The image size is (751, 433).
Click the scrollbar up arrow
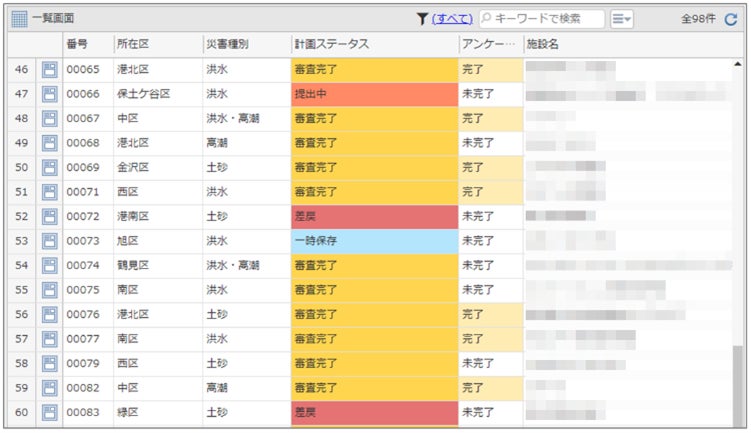pyautogui.click(x=738, y=64)
